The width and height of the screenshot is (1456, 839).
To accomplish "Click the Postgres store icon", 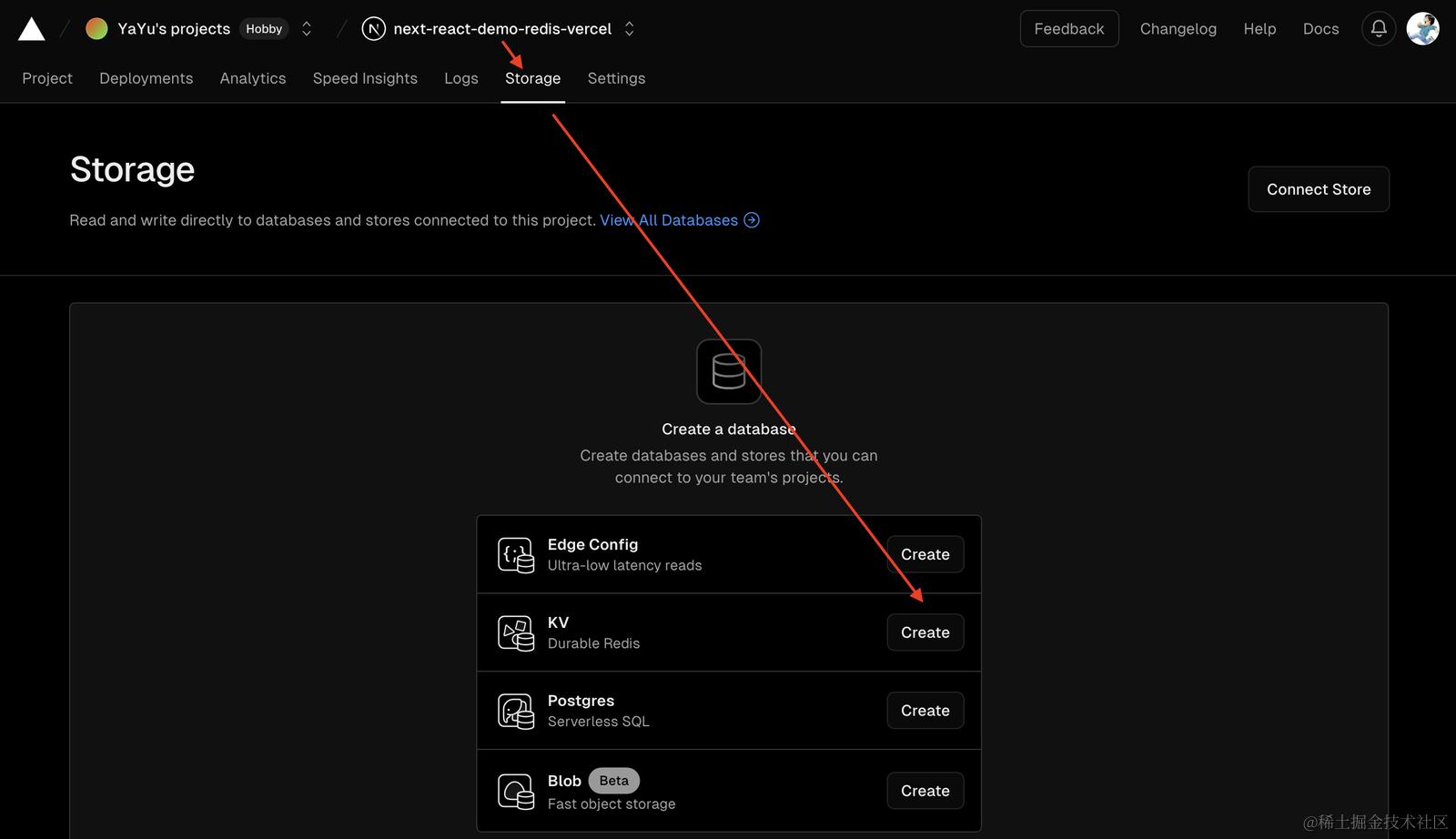I will (516, 712).
